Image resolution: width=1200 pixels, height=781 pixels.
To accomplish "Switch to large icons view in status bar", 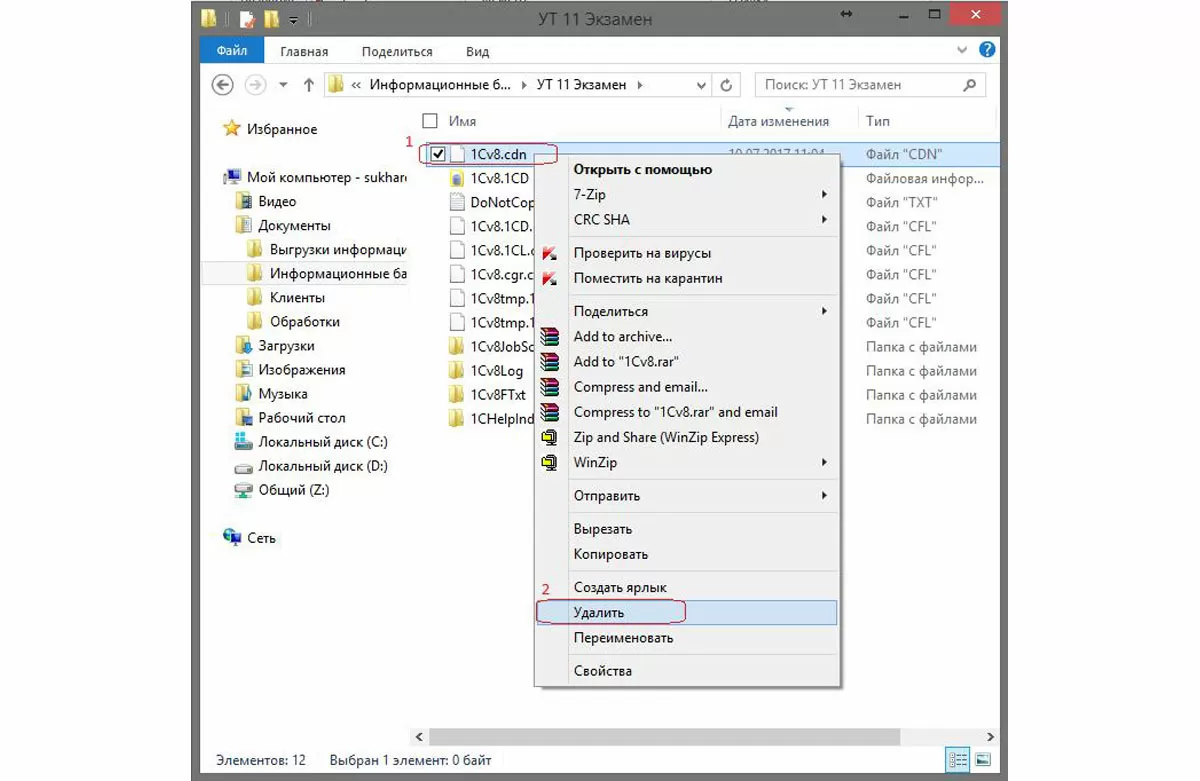I will click(x=983, y=760).
